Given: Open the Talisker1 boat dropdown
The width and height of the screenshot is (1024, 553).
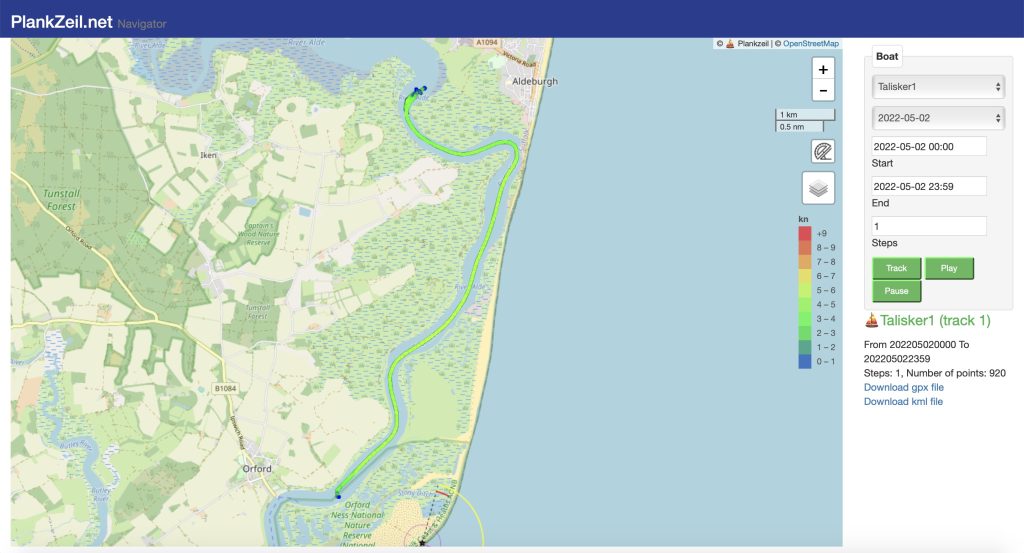Looking at the screenshot, I should 938,86.
